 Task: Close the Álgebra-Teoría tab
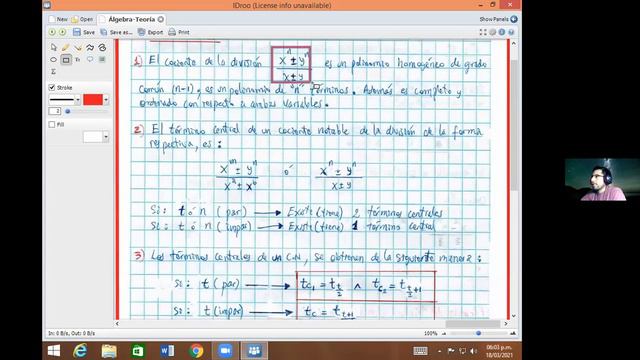coord(161,19)
